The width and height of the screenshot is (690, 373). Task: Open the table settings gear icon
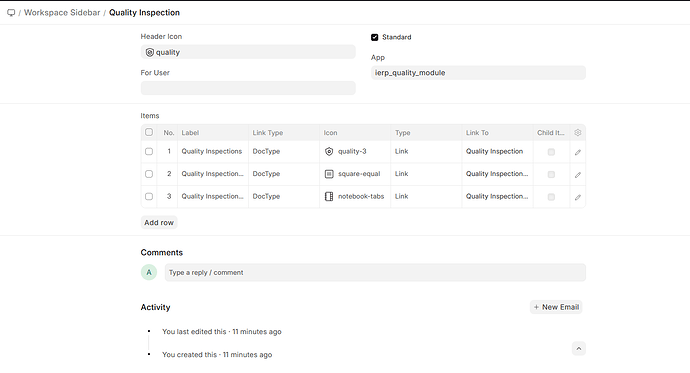[x=578, y=132]
